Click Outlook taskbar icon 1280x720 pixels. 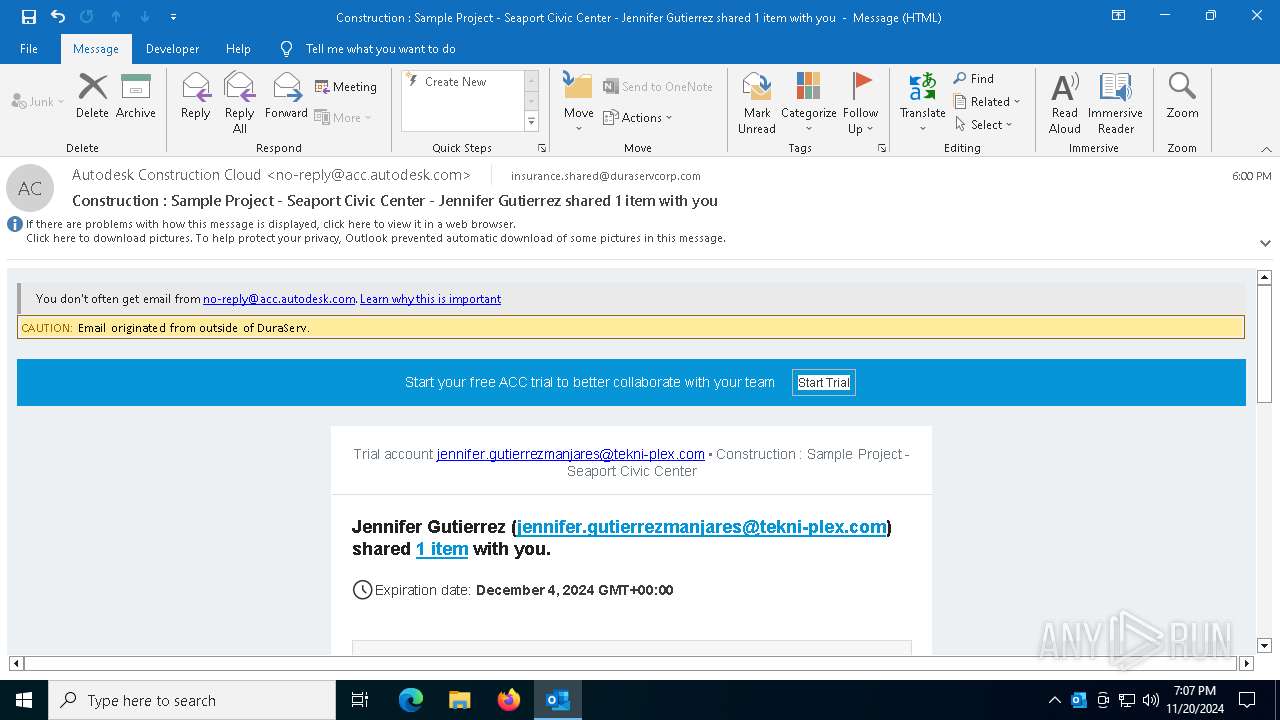pos(558,700)
